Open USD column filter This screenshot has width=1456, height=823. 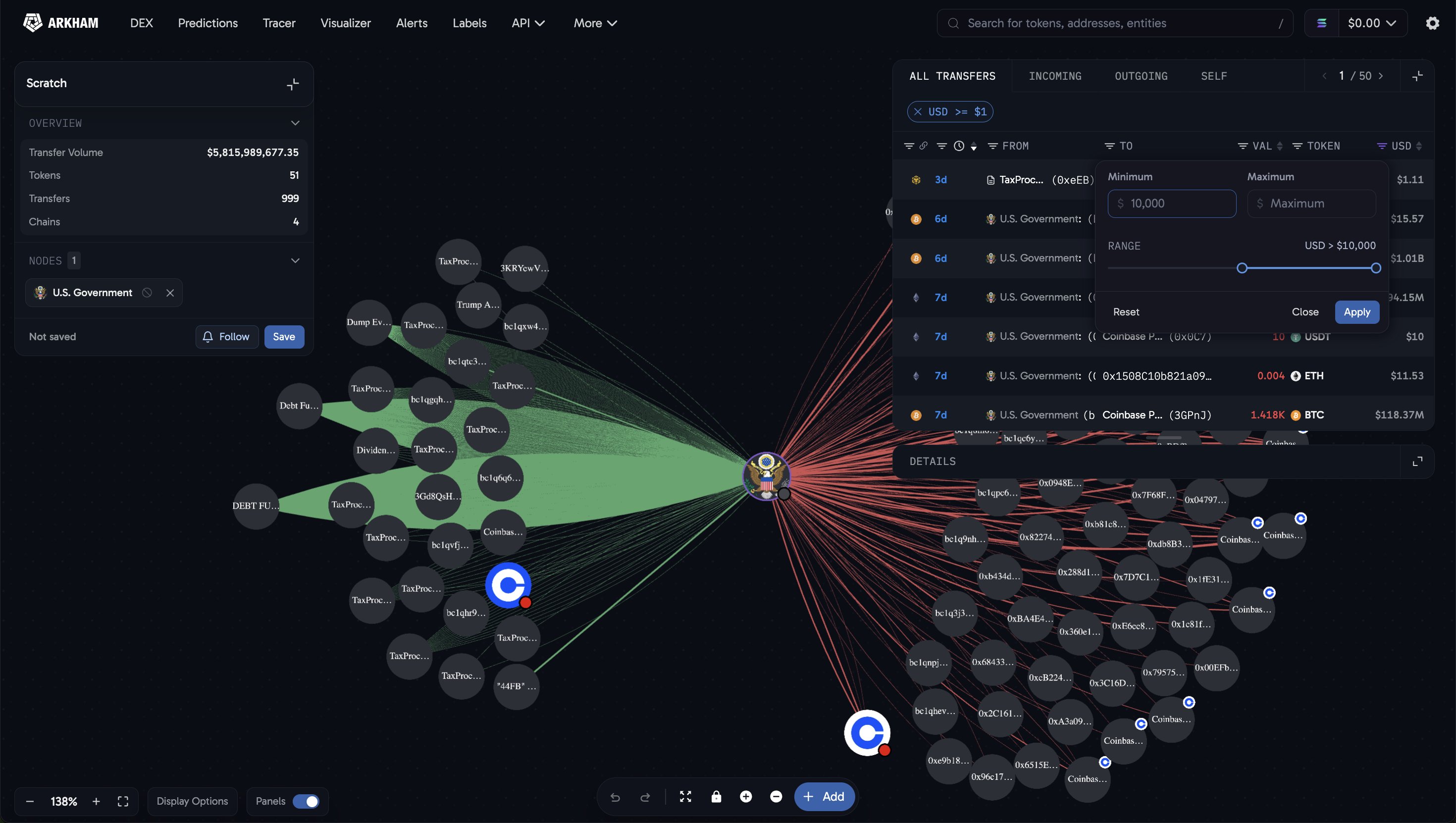1381,147
